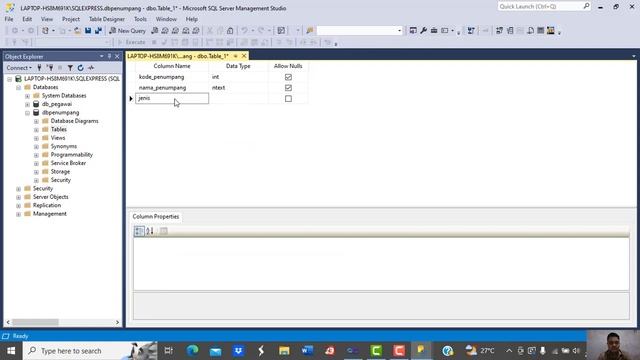This screenshot has height=360, width=640.
Task: Click the jenis column name field
Action: 172,98
